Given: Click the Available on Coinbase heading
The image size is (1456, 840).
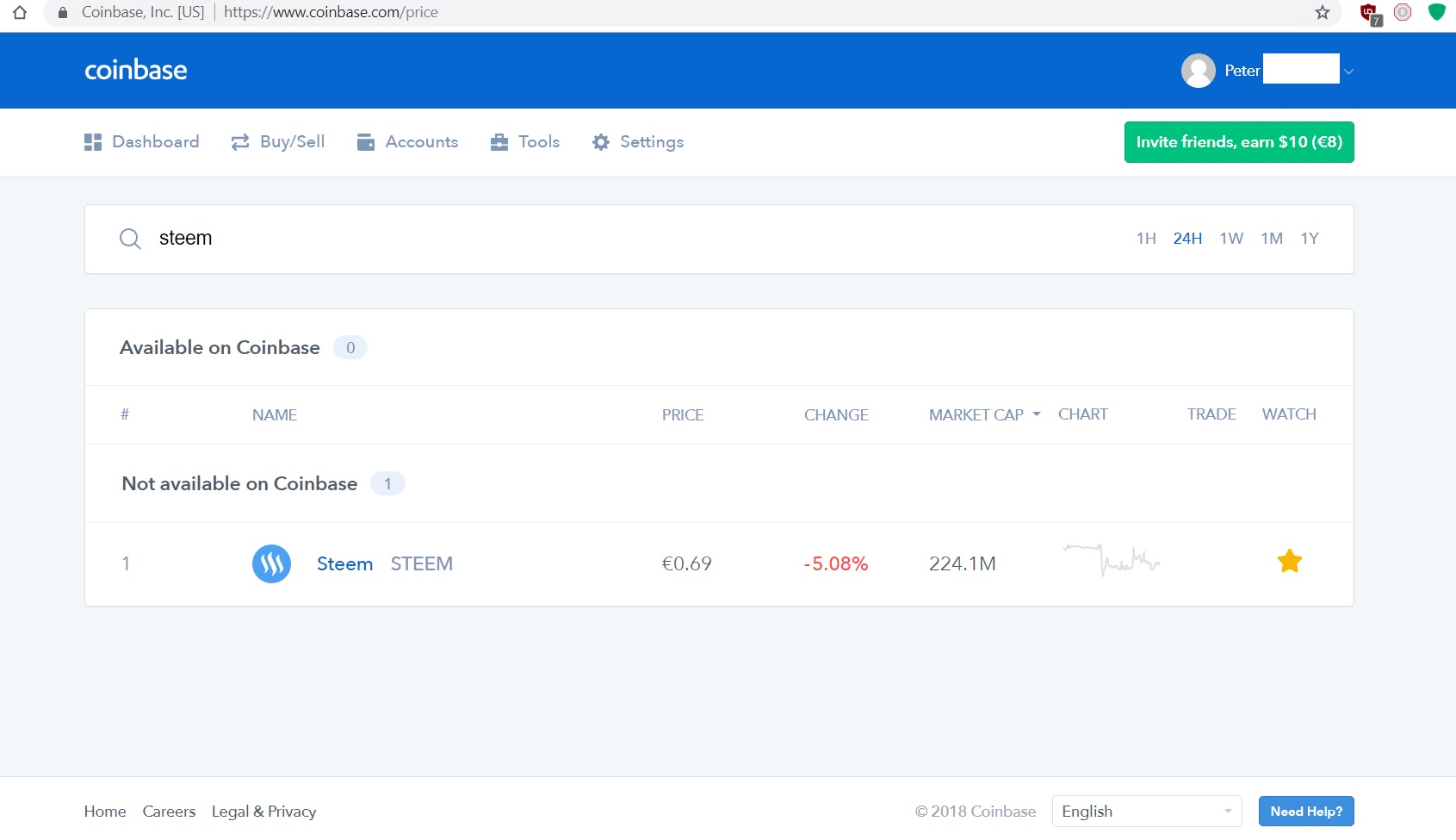Looking at the screenshot, I should click(x=220, y=347).
